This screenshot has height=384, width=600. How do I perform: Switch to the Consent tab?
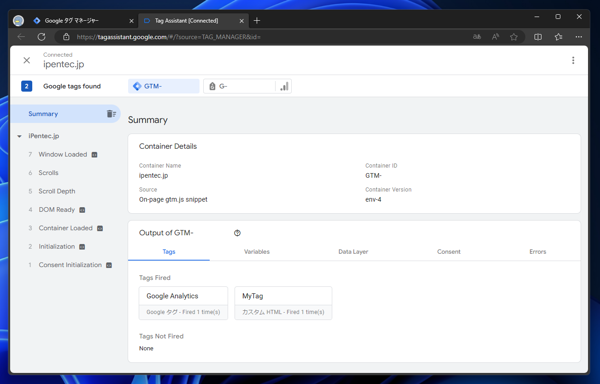tap(448, 252)
